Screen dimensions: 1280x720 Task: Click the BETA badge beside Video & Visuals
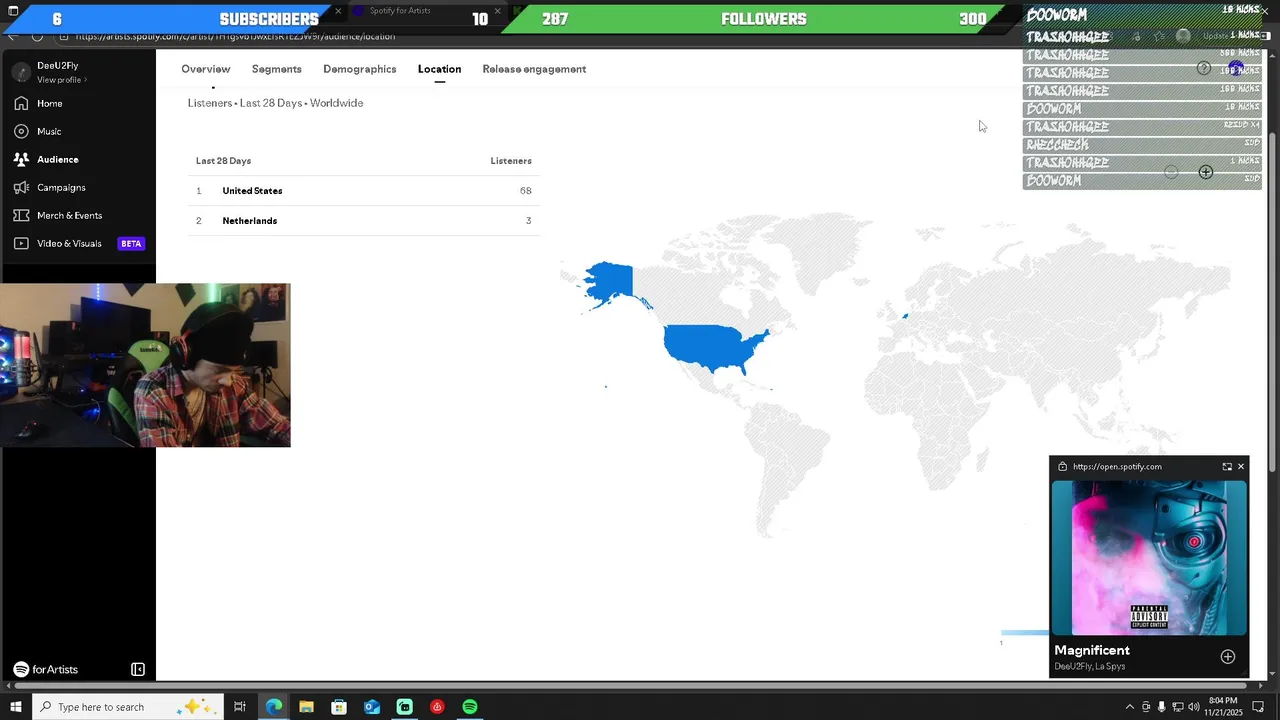point(131,244)
